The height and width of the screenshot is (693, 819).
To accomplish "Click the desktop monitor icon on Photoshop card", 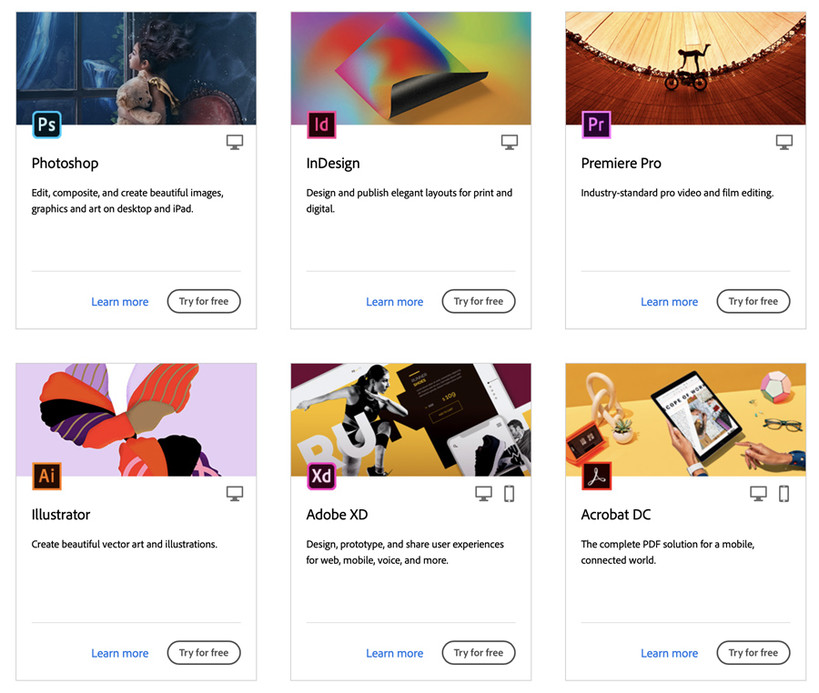I will coord(235,142).
